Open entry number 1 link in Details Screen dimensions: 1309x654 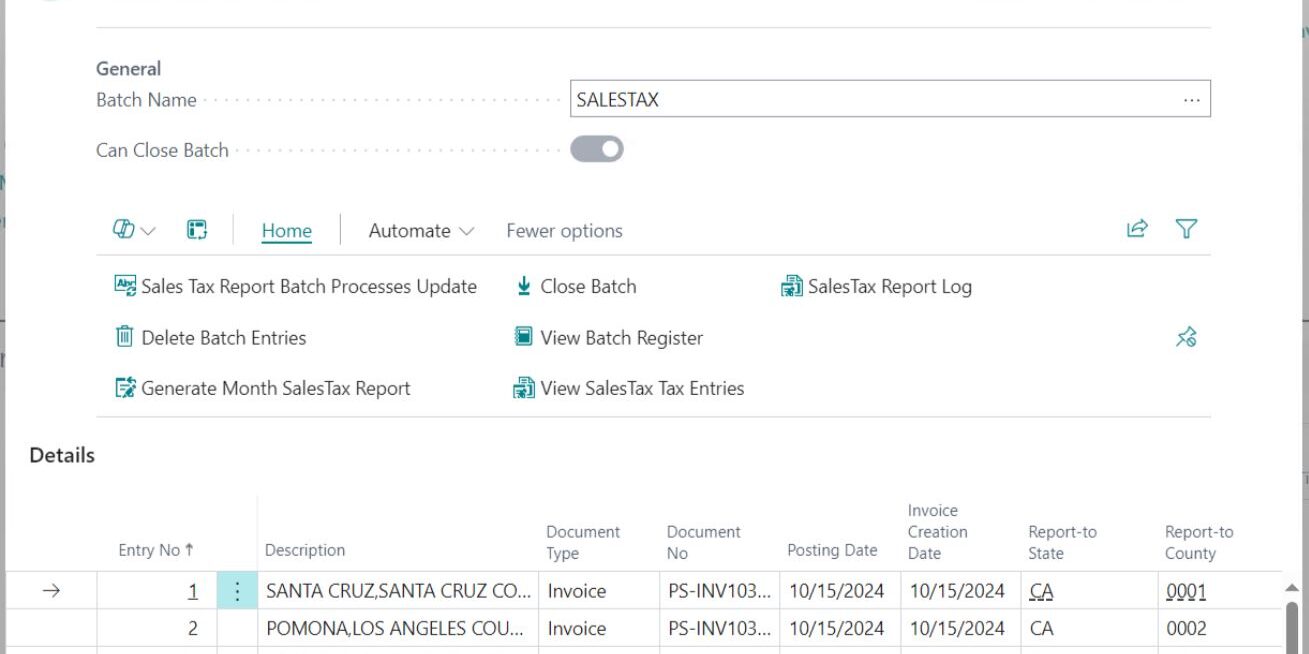[x=193, y=590]
